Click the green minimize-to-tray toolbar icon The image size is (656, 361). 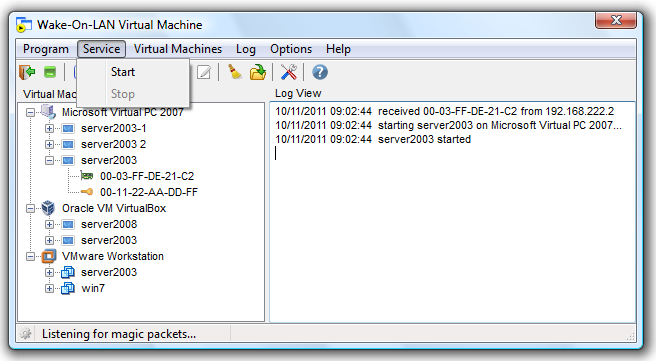point(50,72)
